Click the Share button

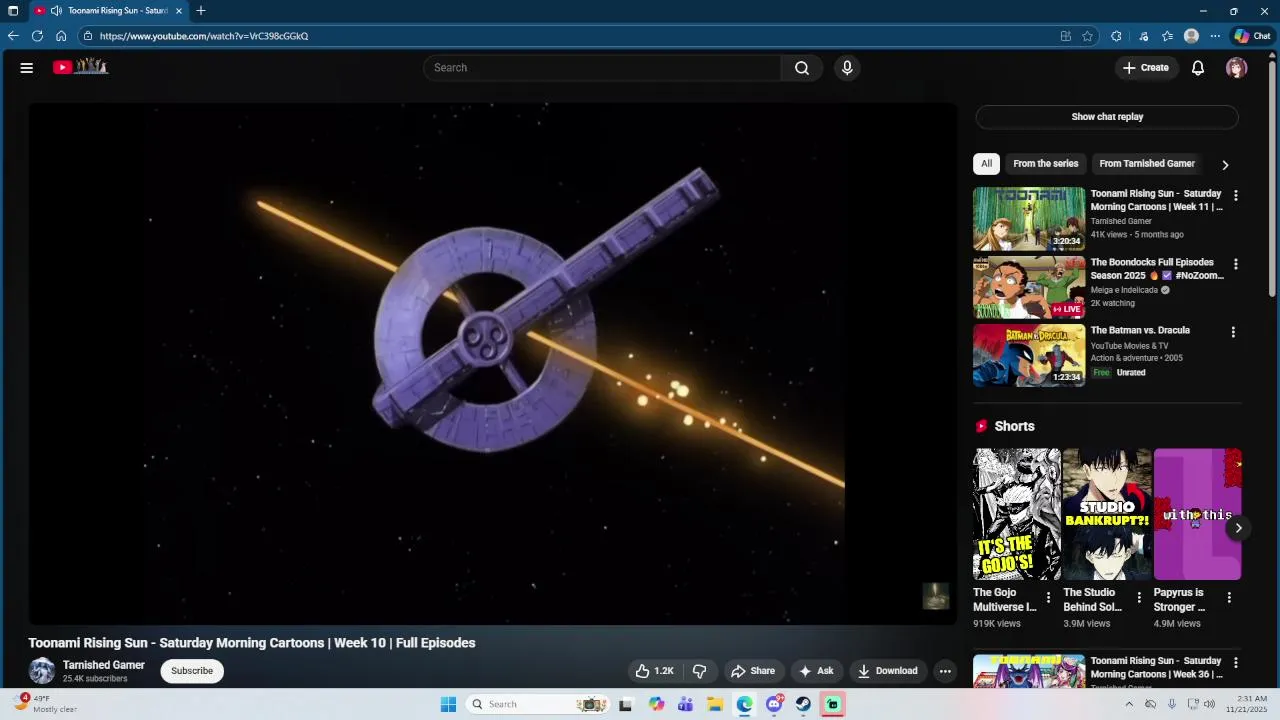pos(752,671)
